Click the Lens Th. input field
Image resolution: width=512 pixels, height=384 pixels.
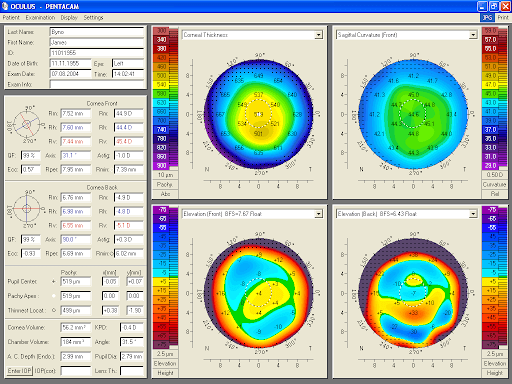[x=132, y=371]
